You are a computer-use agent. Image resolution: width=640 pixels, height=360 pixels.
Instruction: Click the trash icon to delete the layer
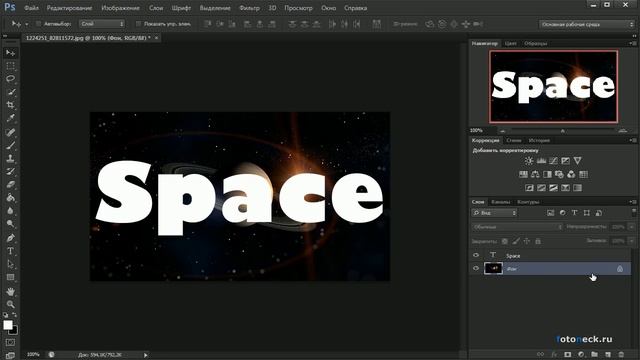tap(621, 354)
